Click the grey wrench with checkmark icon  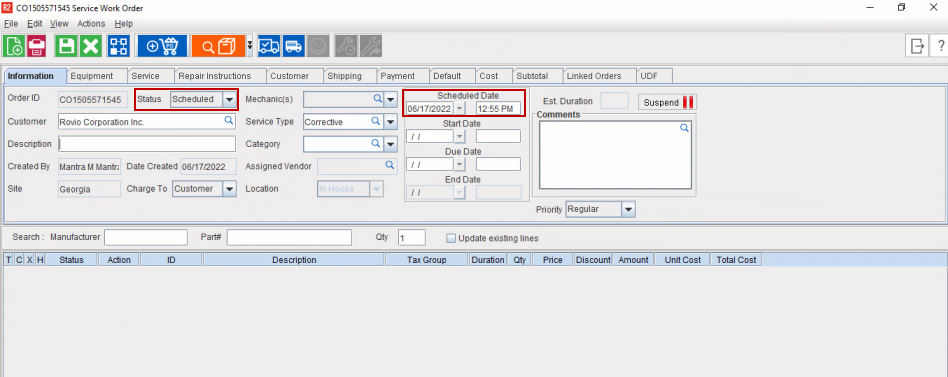click(346, 46)
